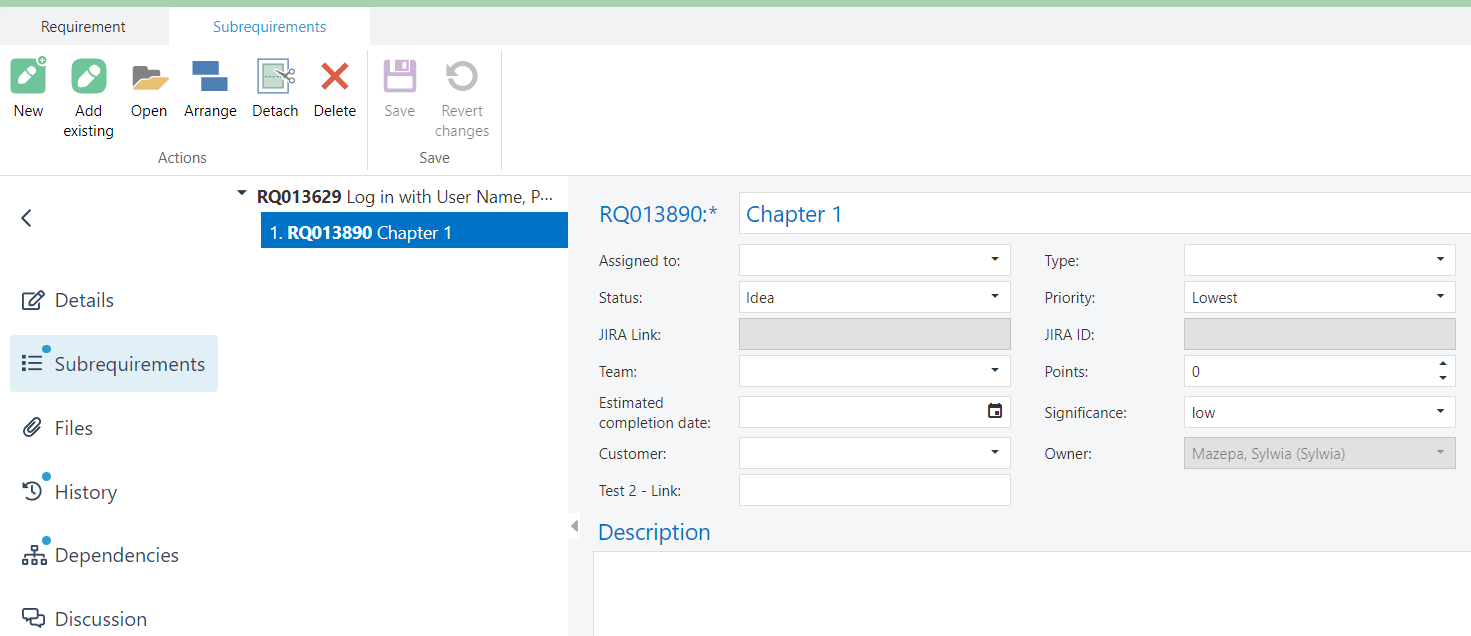Open the calendar picker for completion date
Viewport: 1471px width, 636px height.
tap(994, 411)
